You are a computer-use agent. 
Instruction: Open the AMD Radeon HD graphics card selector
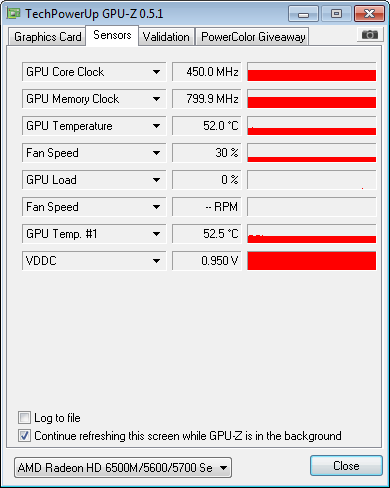pyautogui.click(x=123, y=468)
